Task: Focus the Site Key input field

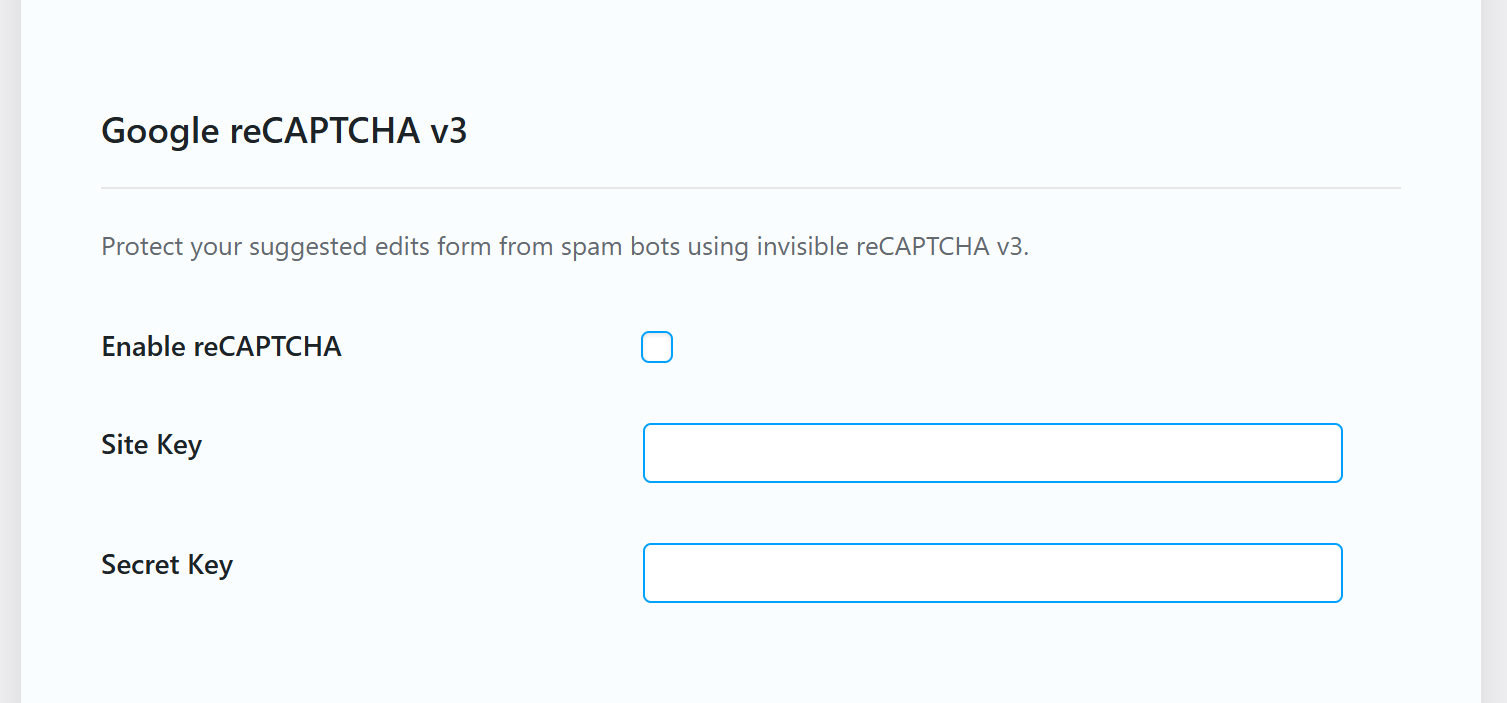Action: 992,453
